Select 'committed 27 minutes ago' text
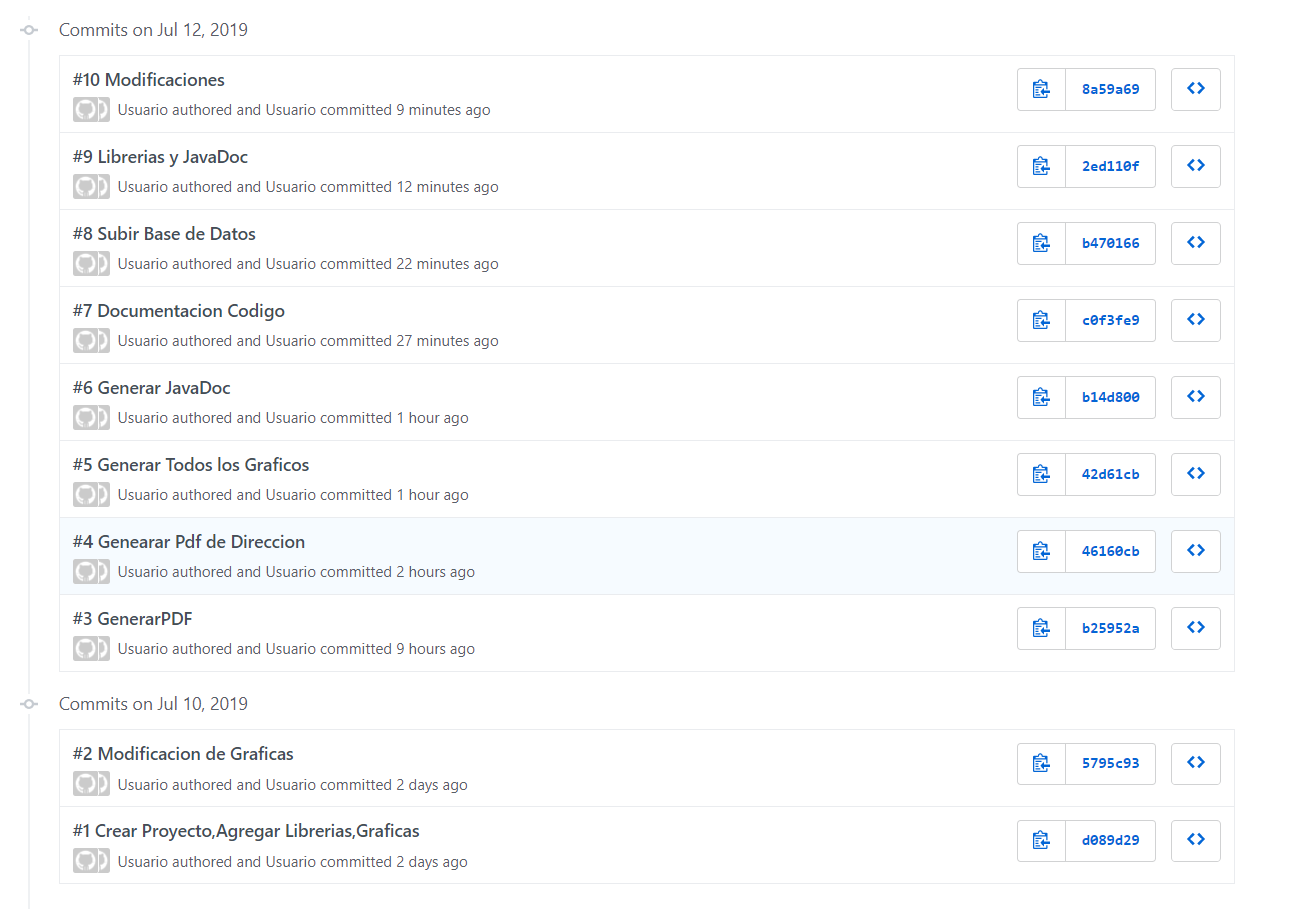Image resolution: width=1308 pixels, height=920 pixels. [409, 341]
